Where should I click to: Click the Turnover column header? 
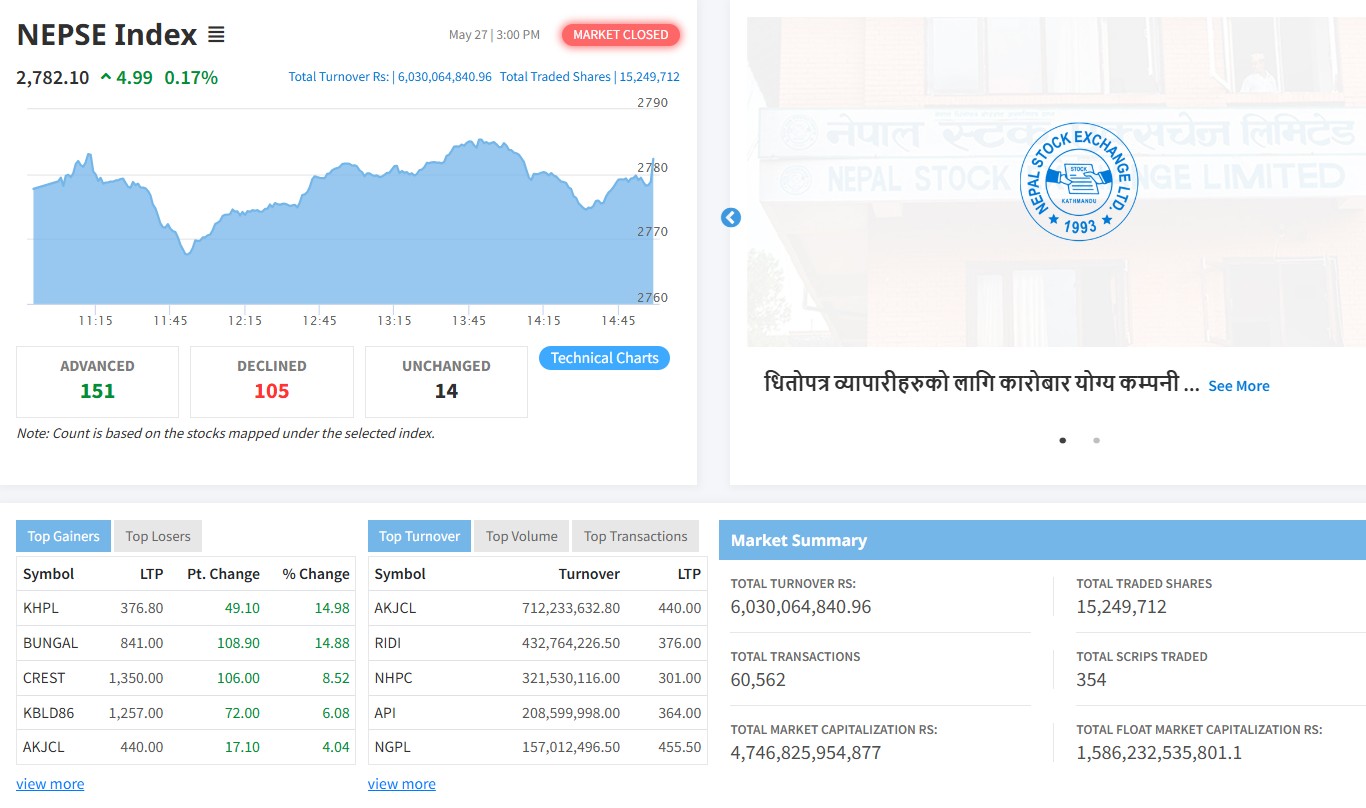pyautogui.click(x=589, y=574)
